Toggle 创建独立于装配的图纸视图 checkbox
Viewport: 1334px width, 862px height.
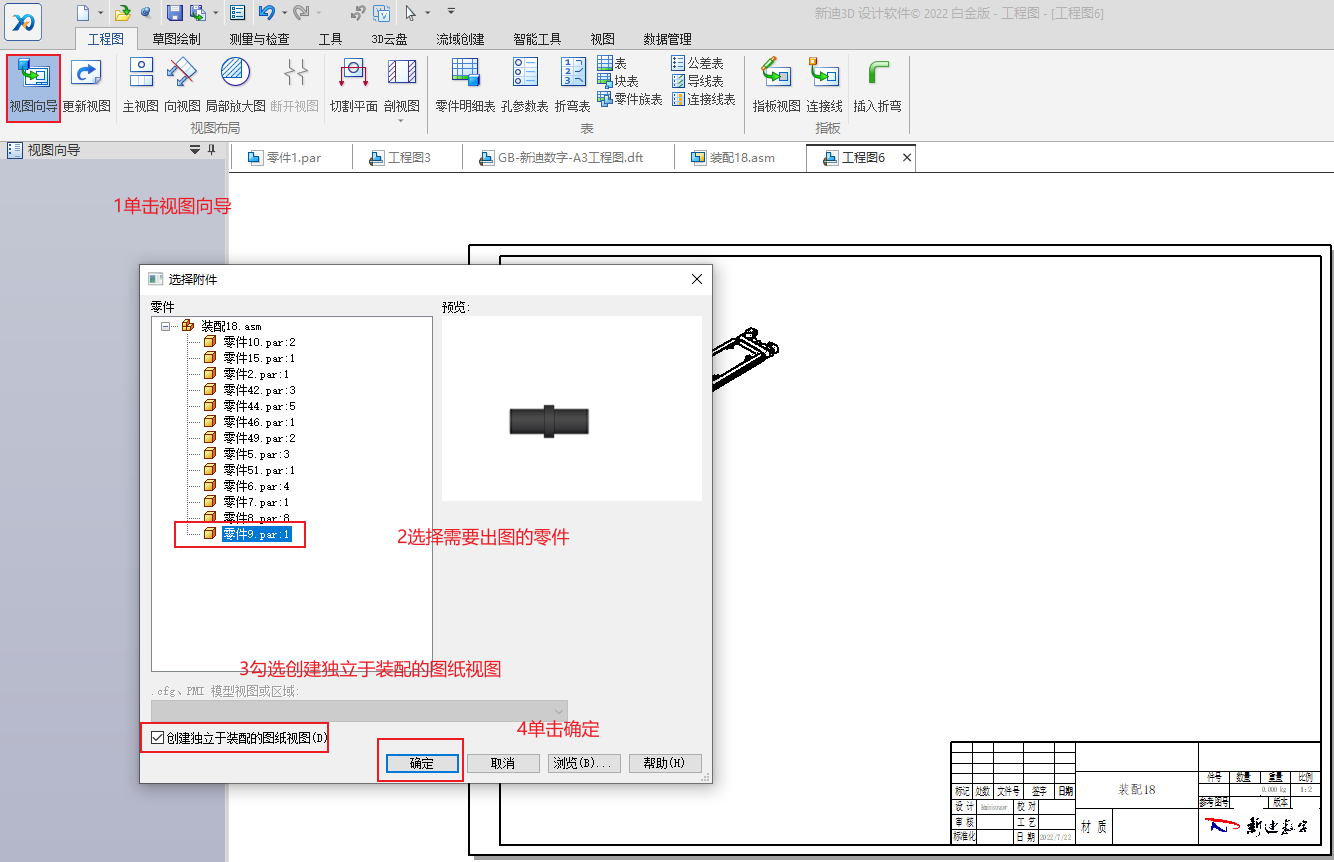[x=157, y=738]
